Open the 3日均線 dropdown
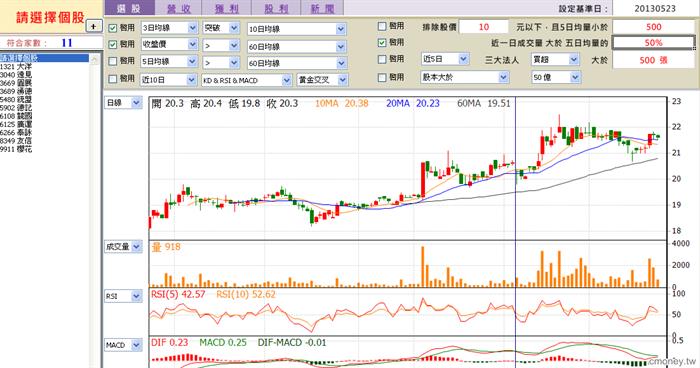Screen dimensions: 700x368 [x=169, y=28]
